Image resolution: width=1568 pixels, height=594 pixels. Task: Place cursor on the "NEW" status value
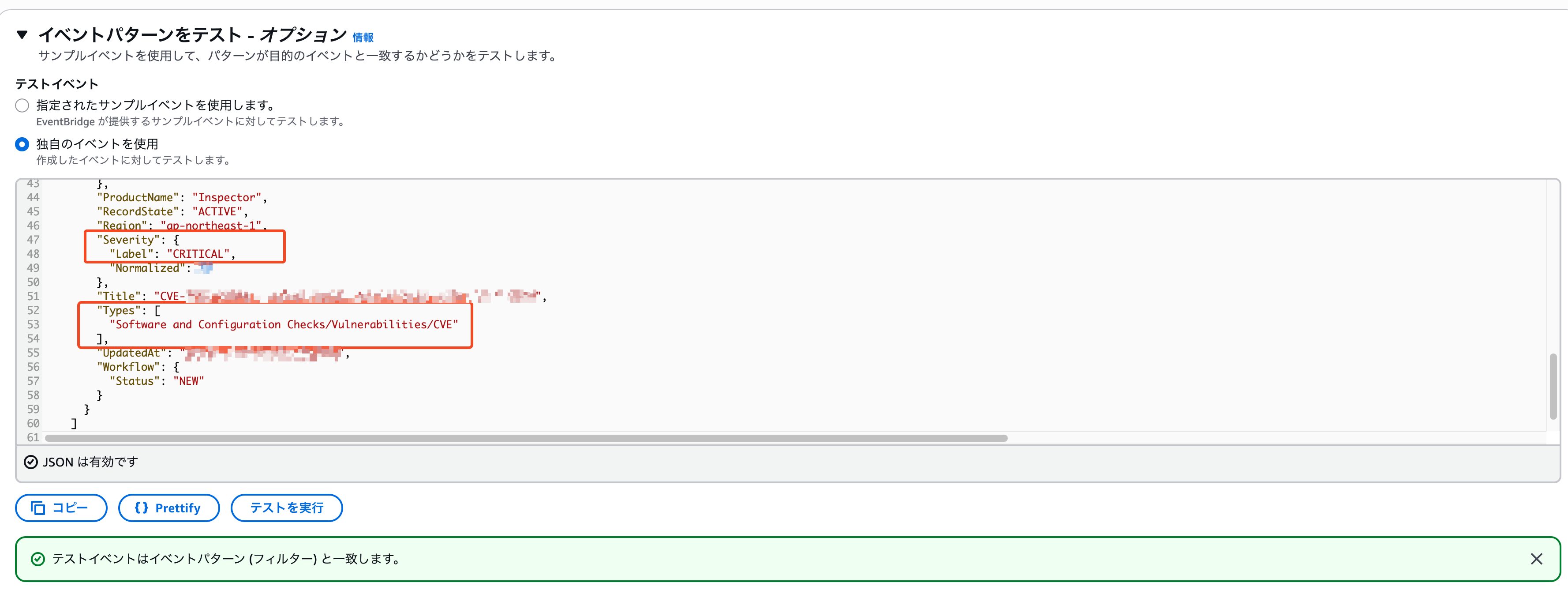pyautogui.click(x=189, y=381)
